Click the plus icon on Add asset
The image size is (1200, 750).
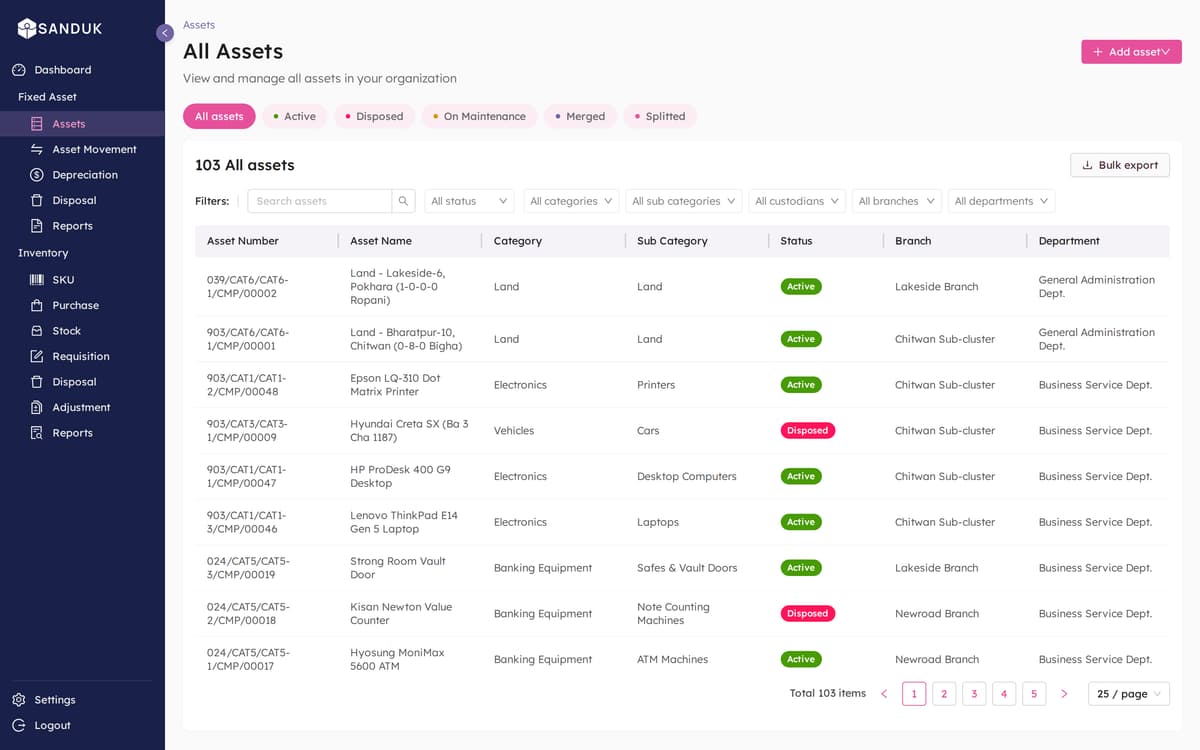[x=1098, y=52]
